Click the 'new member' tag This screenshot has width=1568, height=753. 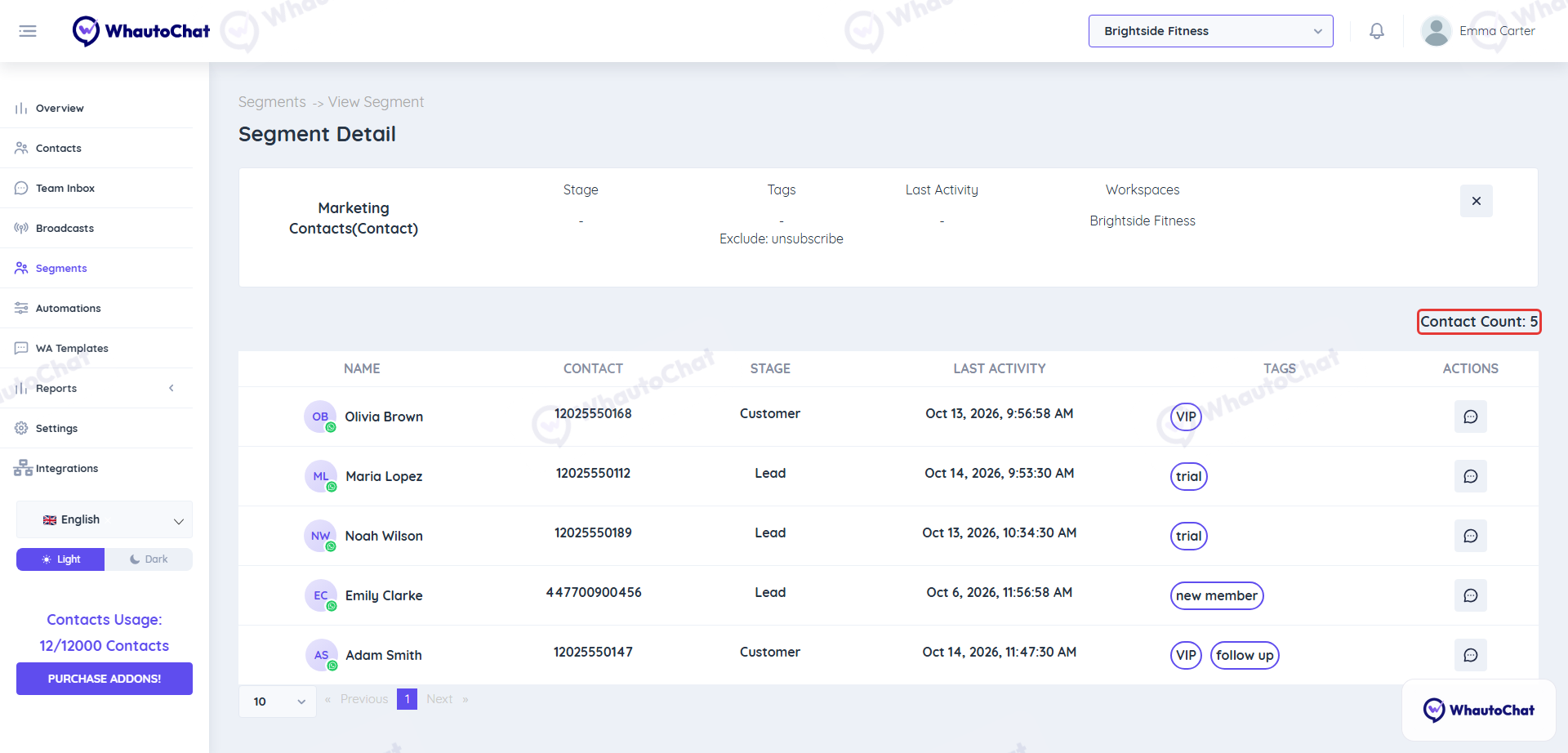(x=1217, y=595)
